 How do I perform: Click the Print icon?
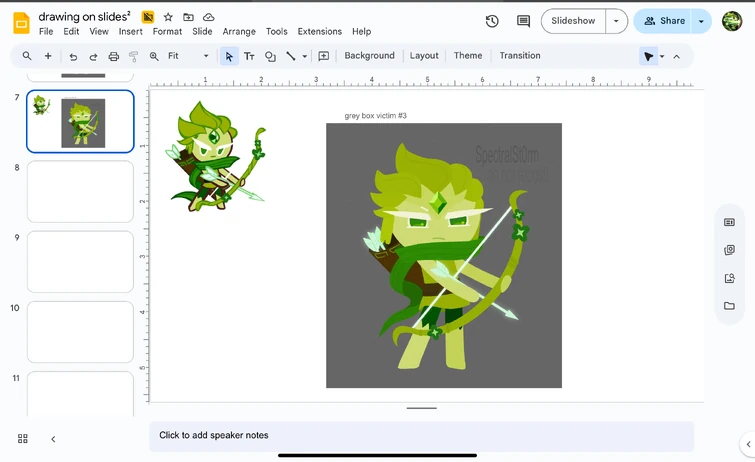pos(113,57)
